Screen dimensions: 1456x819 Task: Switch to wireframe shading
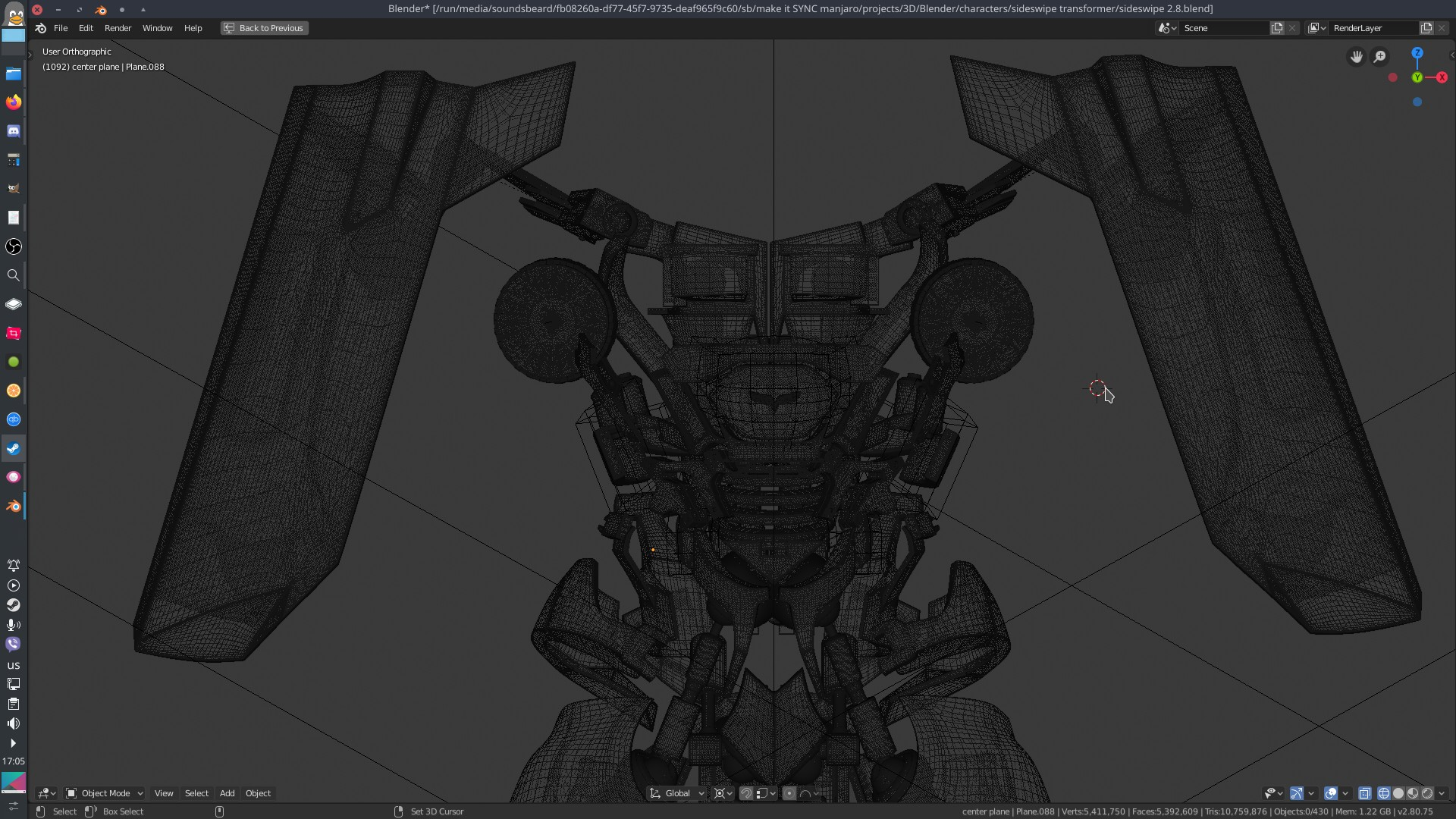click(1384, 793)
